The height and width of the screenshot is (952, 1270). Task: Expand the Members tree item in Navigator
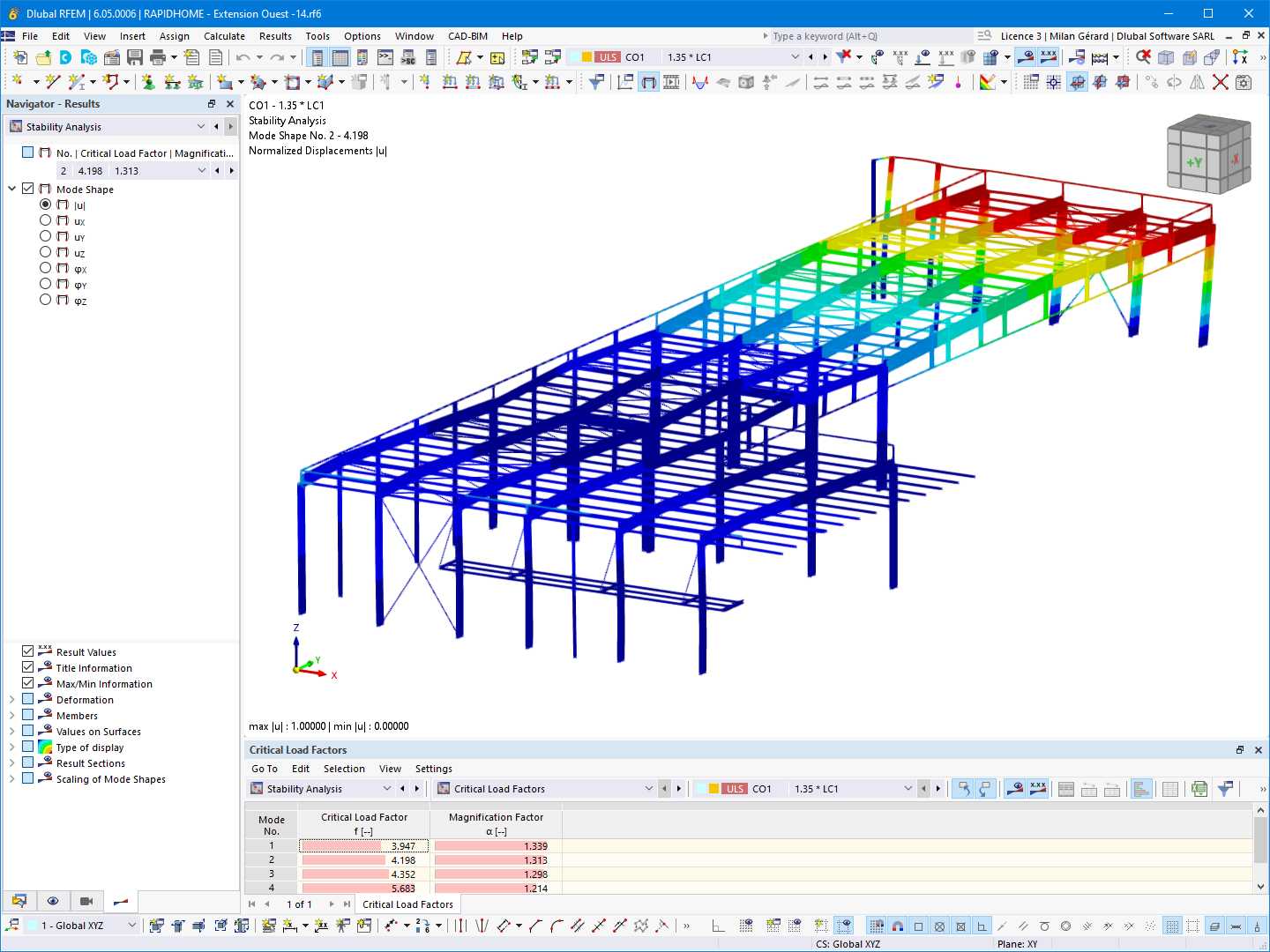pos(11,715)
